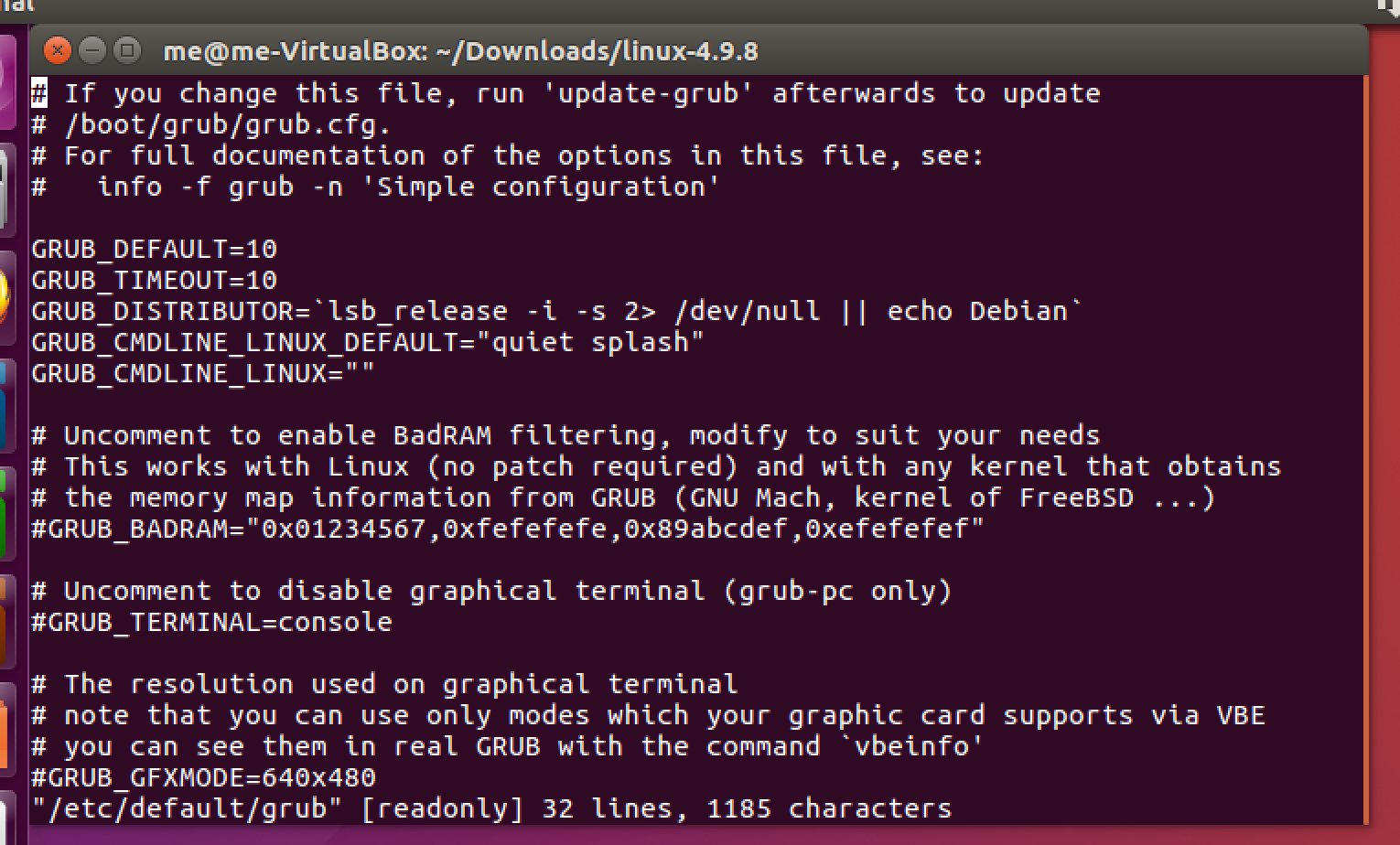Viewport: 1400px width, 845px height.
Task: Click the #GRUB_TERMINAL=console line
Action: coord(211,622)
